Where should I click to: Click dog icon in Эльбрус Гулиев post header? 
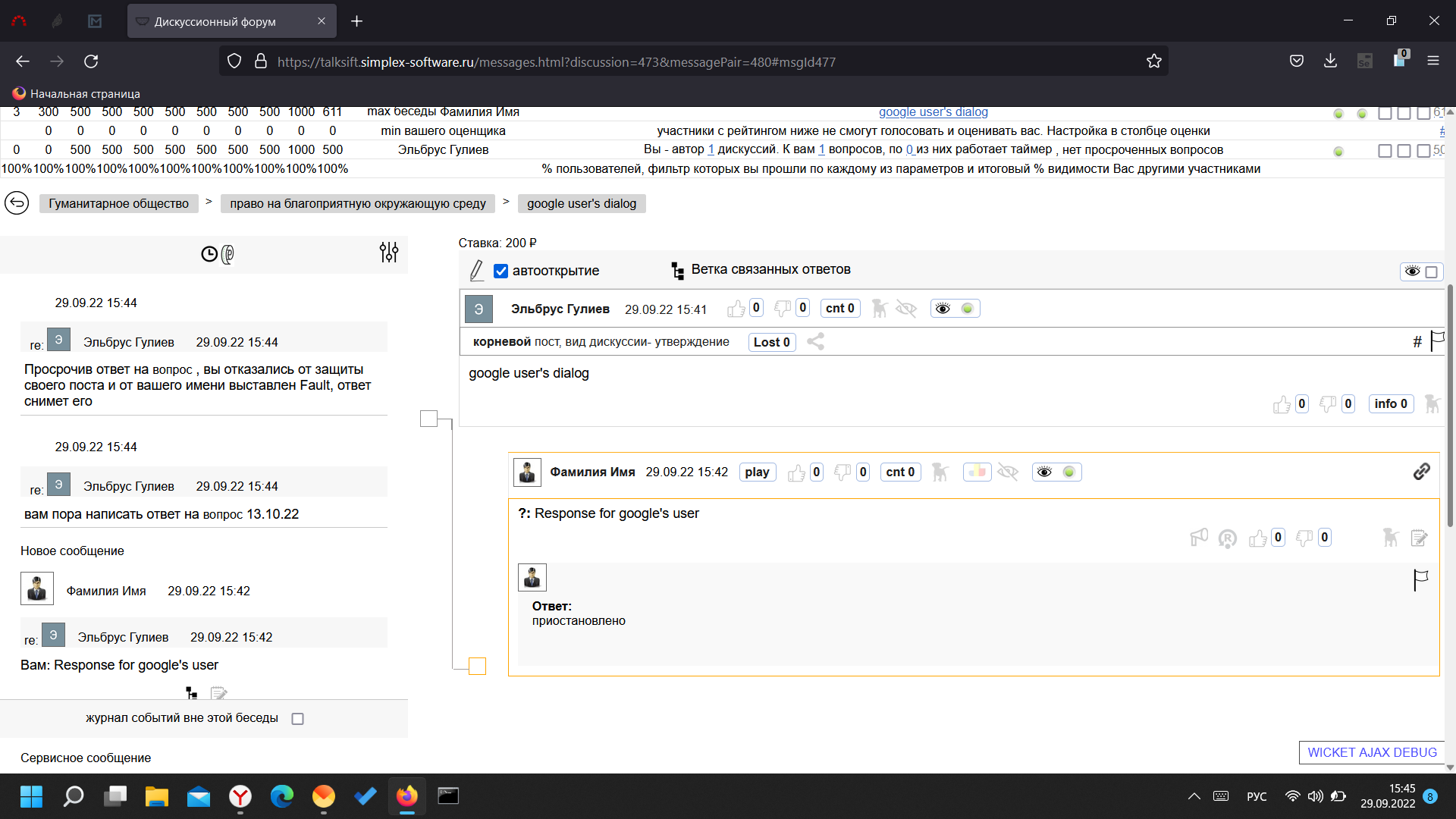(x=880, y=309)
